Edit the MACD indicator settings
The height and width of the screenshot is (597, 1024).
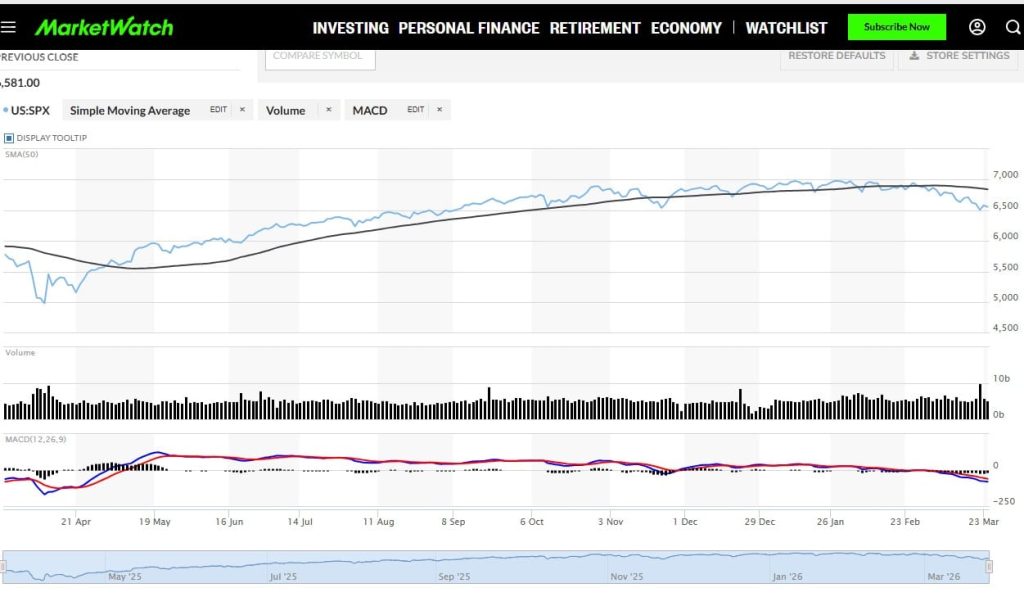point(415,110)
